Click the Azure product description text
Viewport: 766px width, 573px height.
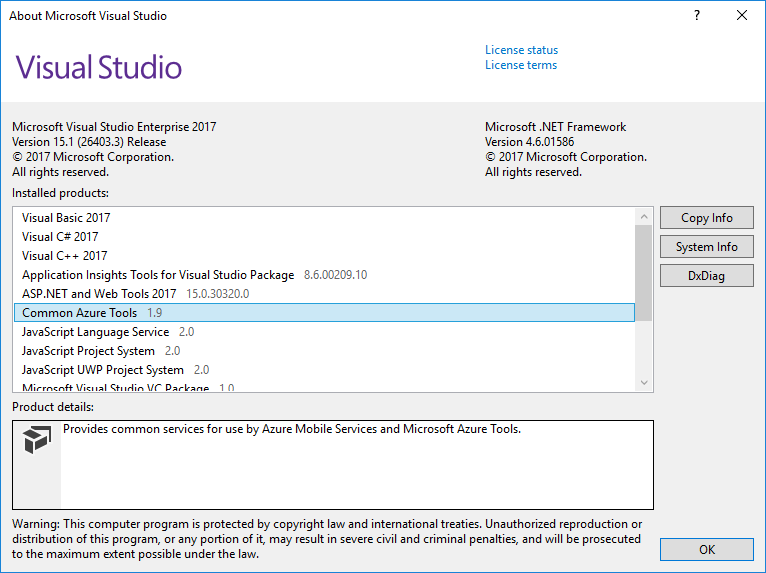pyautogui.click(x=292, y=429)
